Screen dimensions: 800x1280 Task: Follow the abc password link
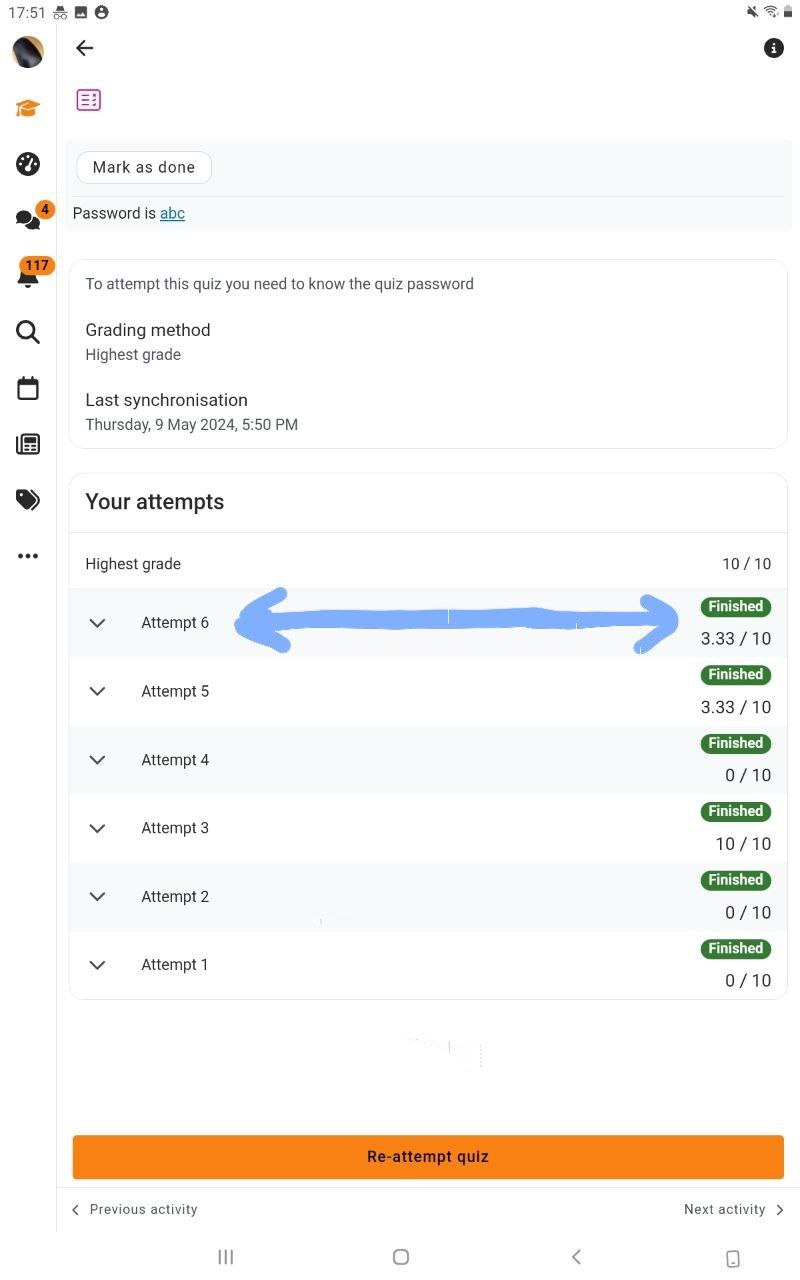coord(172,213)
